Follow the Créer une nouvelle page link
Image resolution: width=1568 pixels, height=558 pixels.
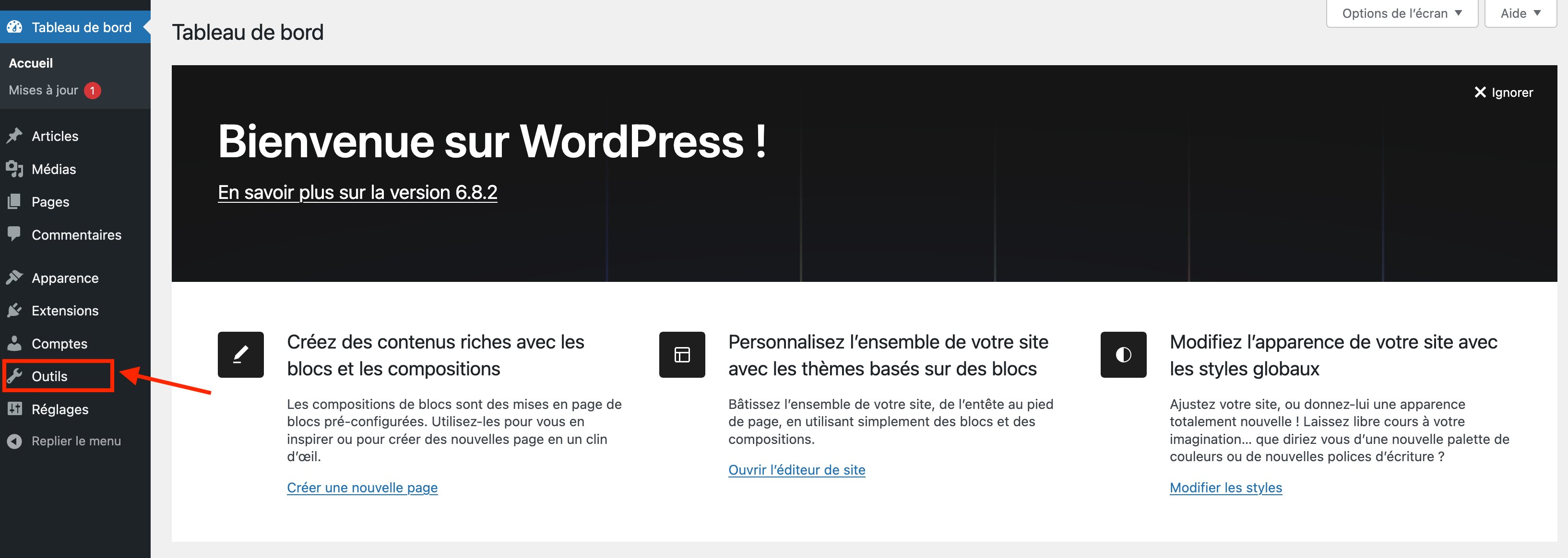point(362,488)
